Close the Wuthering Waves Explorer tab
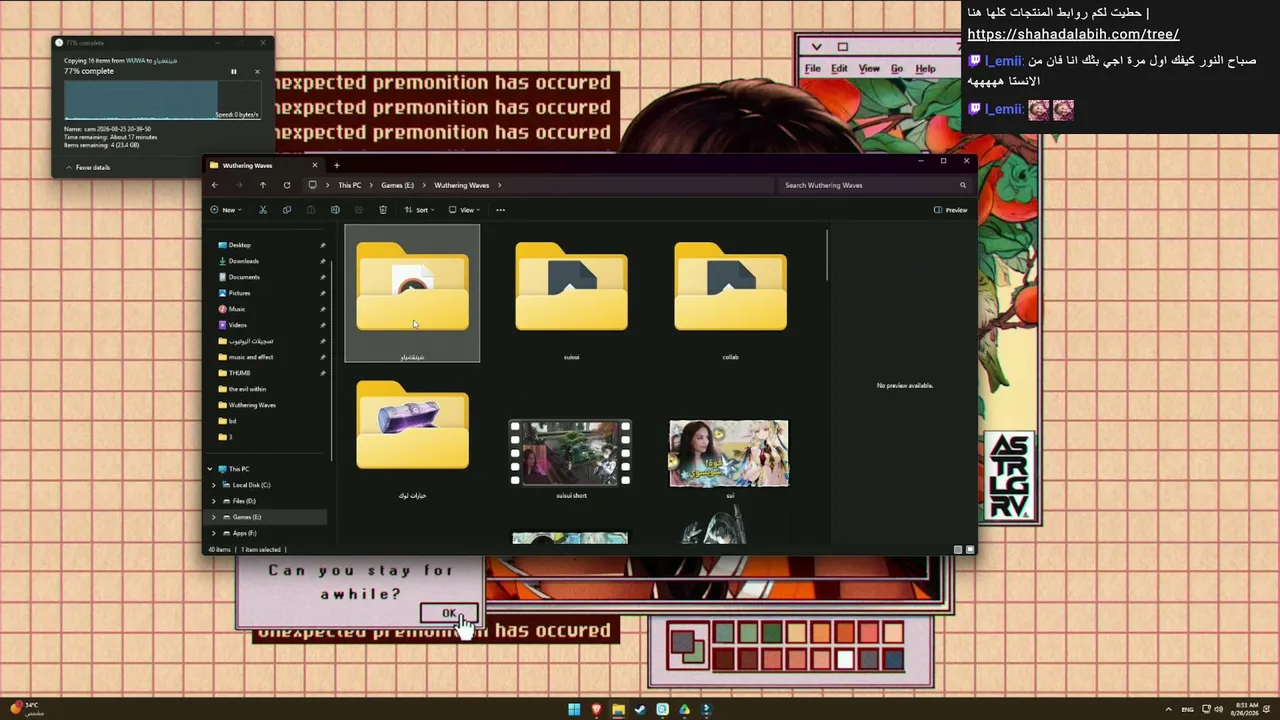 (x=315, y=165)
